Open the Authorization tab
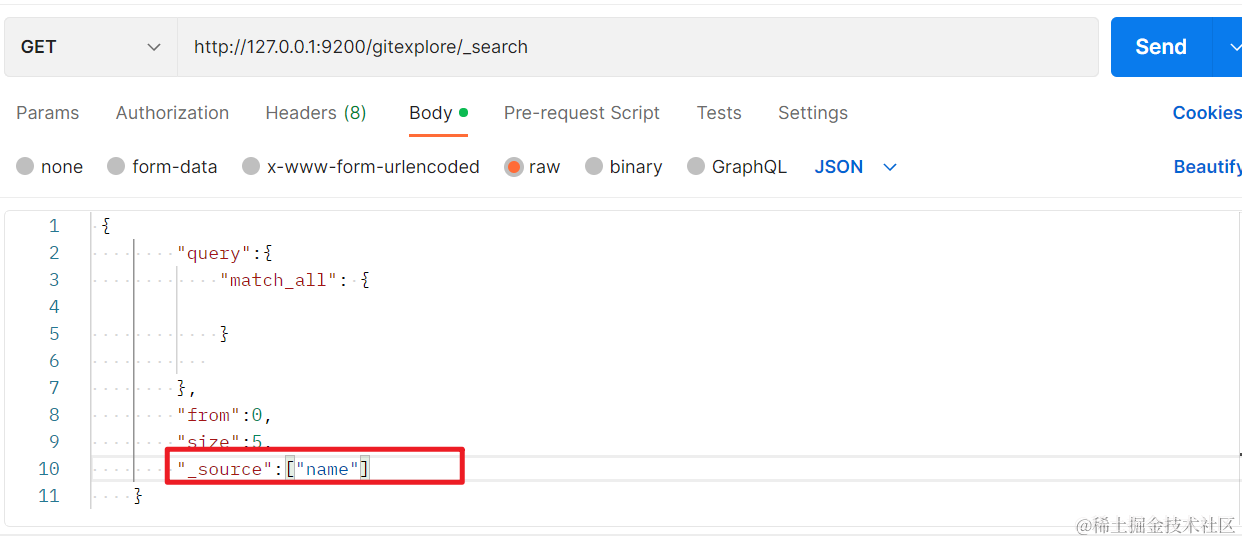This screenshot has width=1242, height=542. pos(172,113)
